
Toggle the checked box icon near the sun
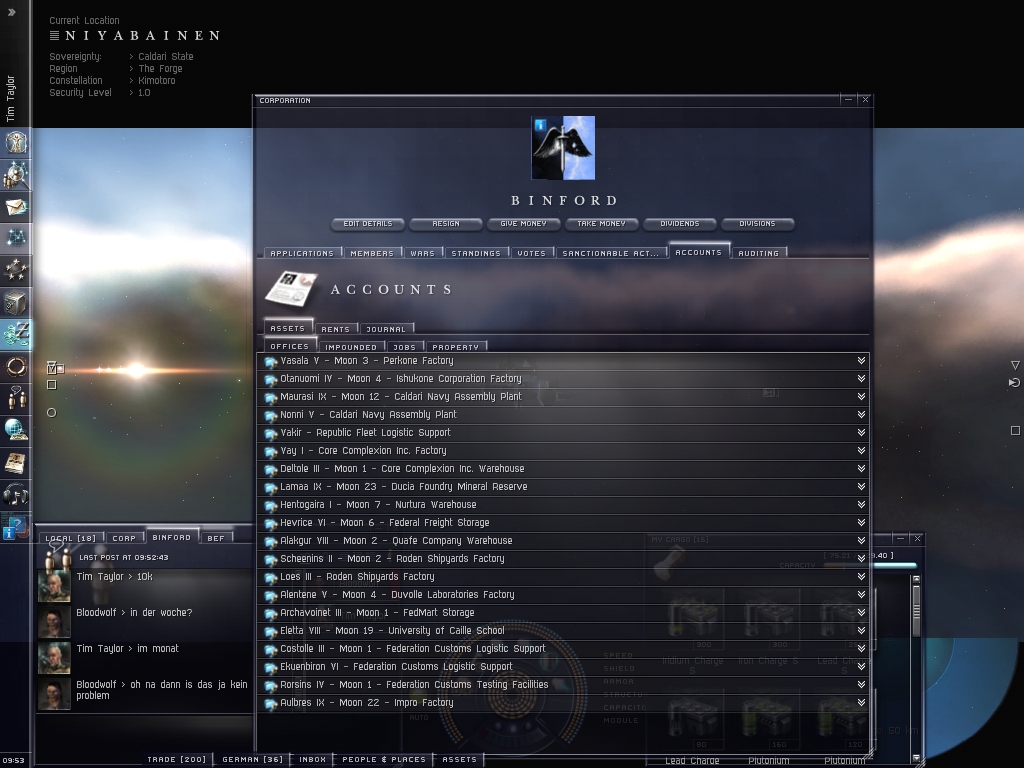tap(54, 368)
